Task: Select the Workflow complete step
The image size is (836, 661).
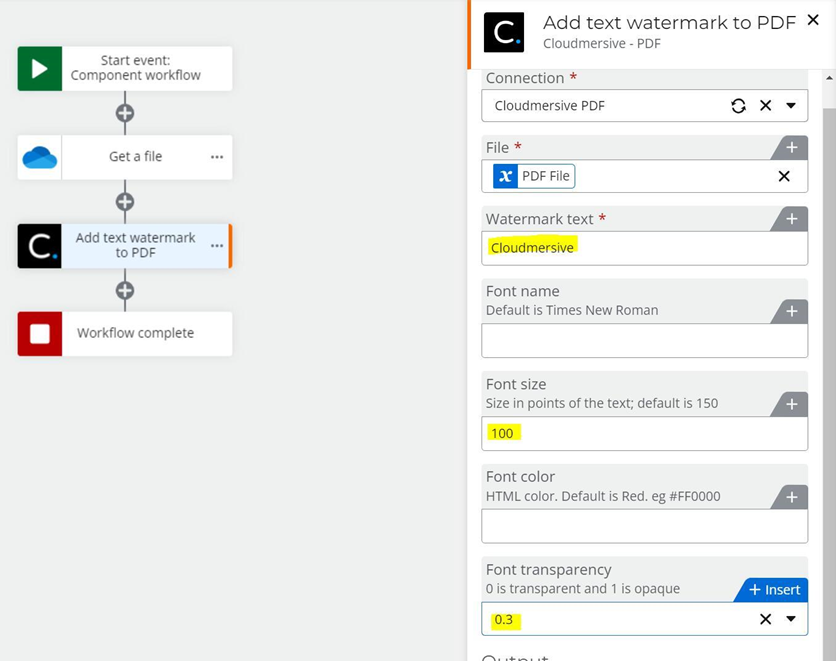Action: (125, 334)
